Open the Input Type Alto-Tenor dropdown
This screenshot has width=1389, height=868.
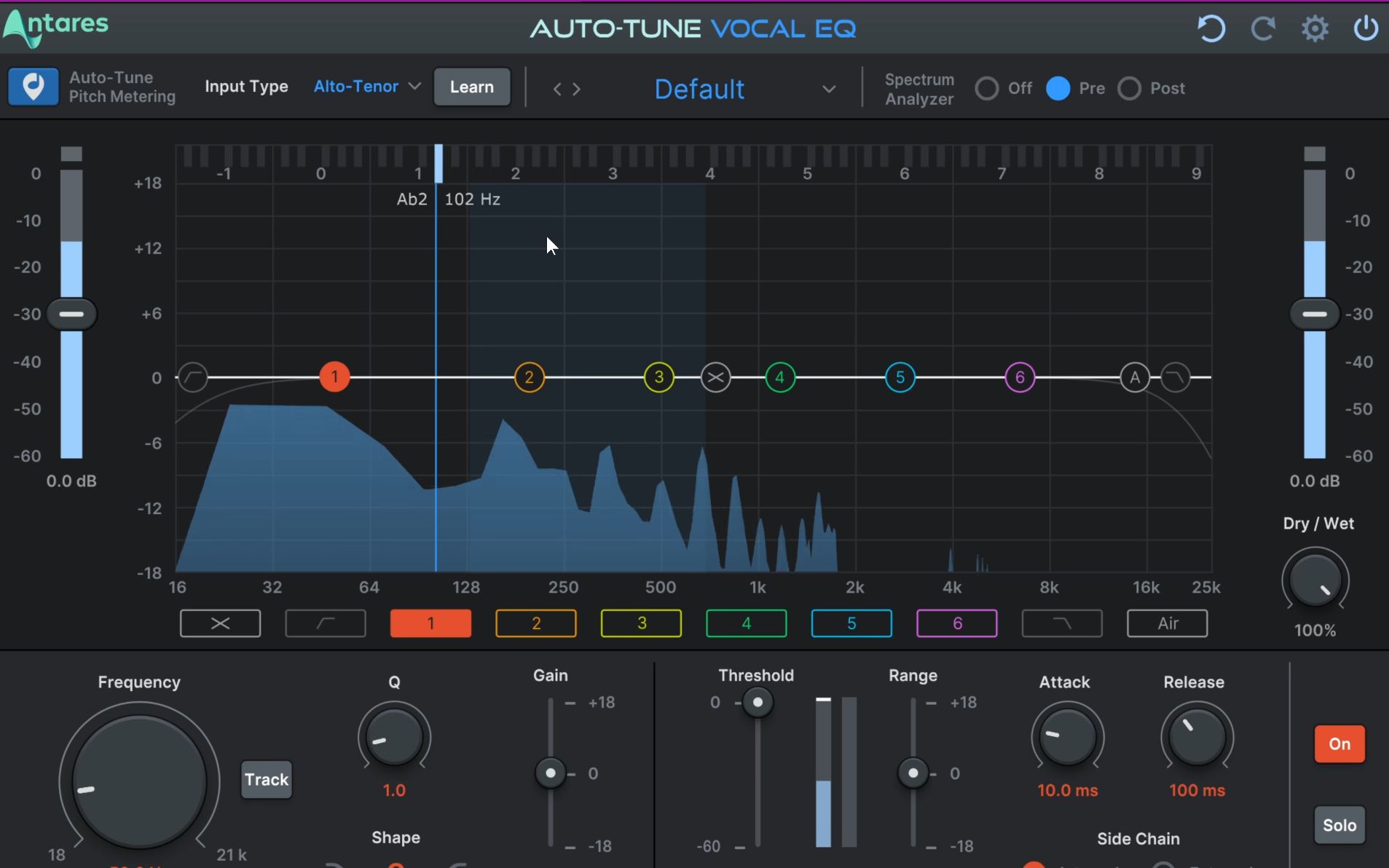[367, 87]
